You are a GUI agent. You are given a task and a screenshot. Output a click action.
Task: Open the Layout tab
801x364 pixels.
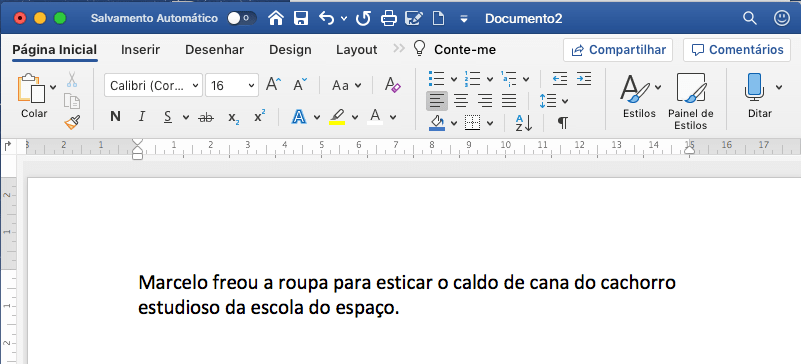(357, 50)
